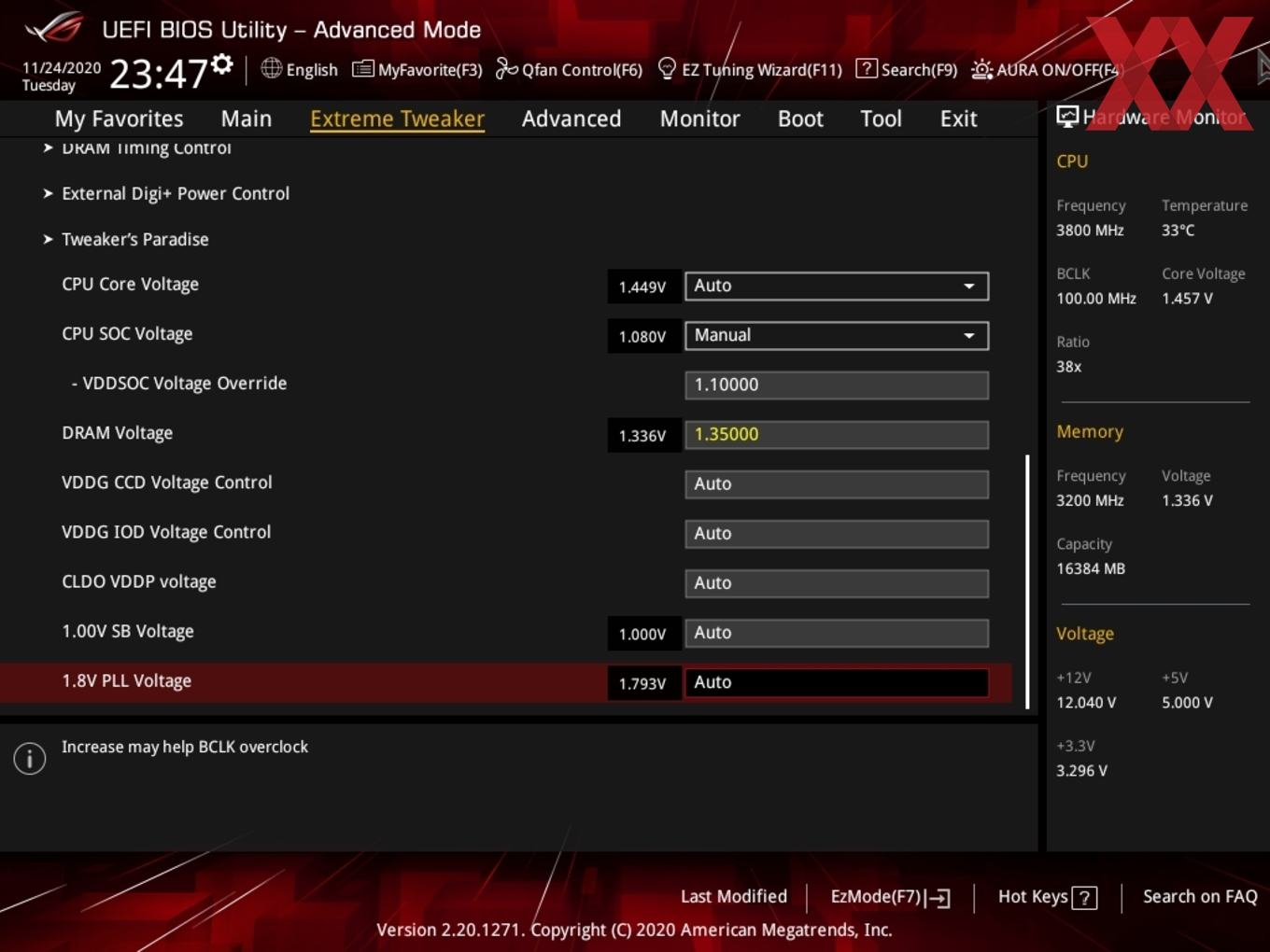Viewport: 1270px width, 952px height.
Task: Select the DRAM Voltage label
Action: [117, 432]
